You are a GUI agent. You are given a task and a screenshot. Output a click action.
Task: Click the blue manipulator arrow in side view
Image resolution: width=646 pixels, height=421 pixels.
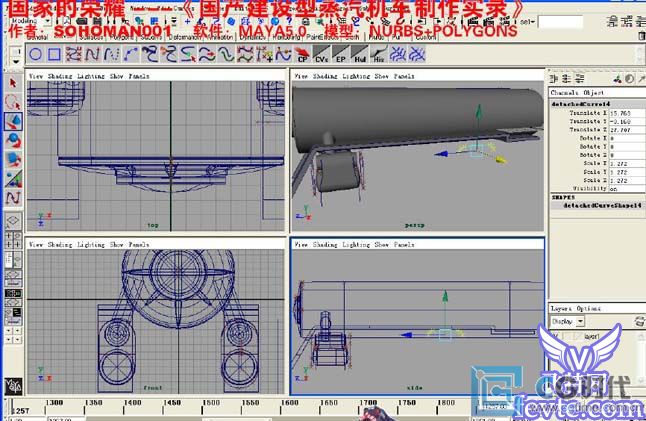point(406,335)
